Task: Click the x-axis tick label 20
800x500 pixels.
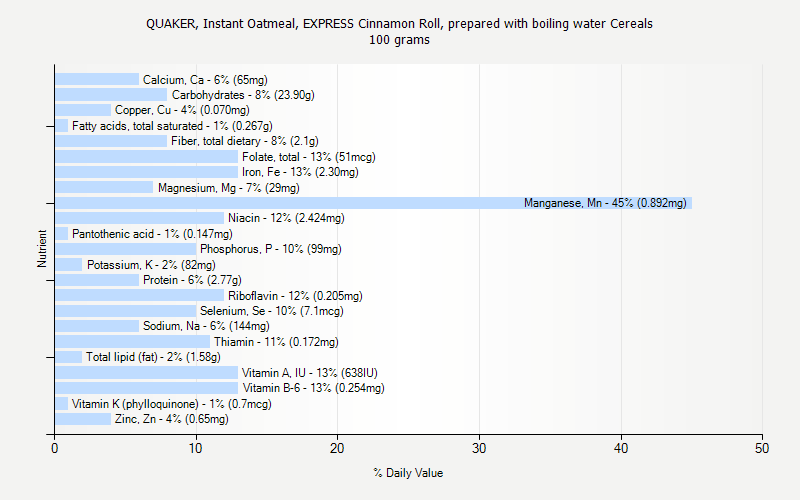Action: pyautogui.click(x=337, y=448)
